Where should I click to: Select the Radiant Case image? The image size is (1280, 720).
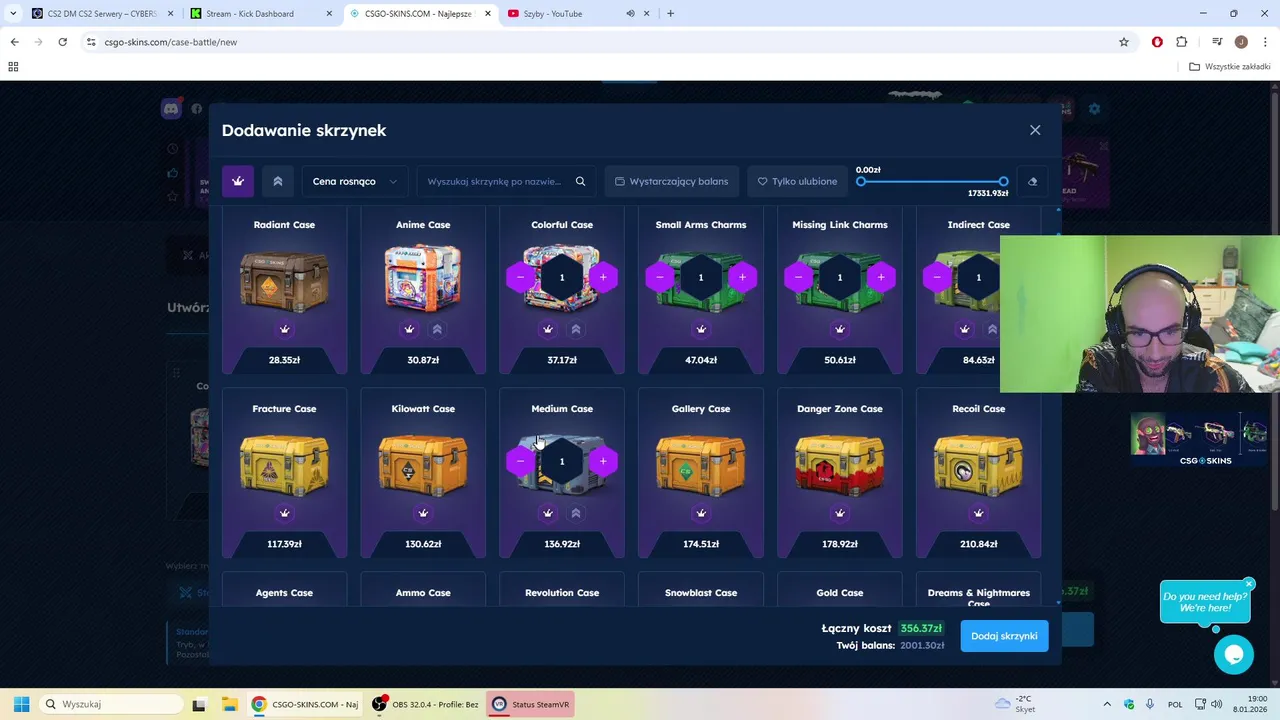tap(284, 278)
